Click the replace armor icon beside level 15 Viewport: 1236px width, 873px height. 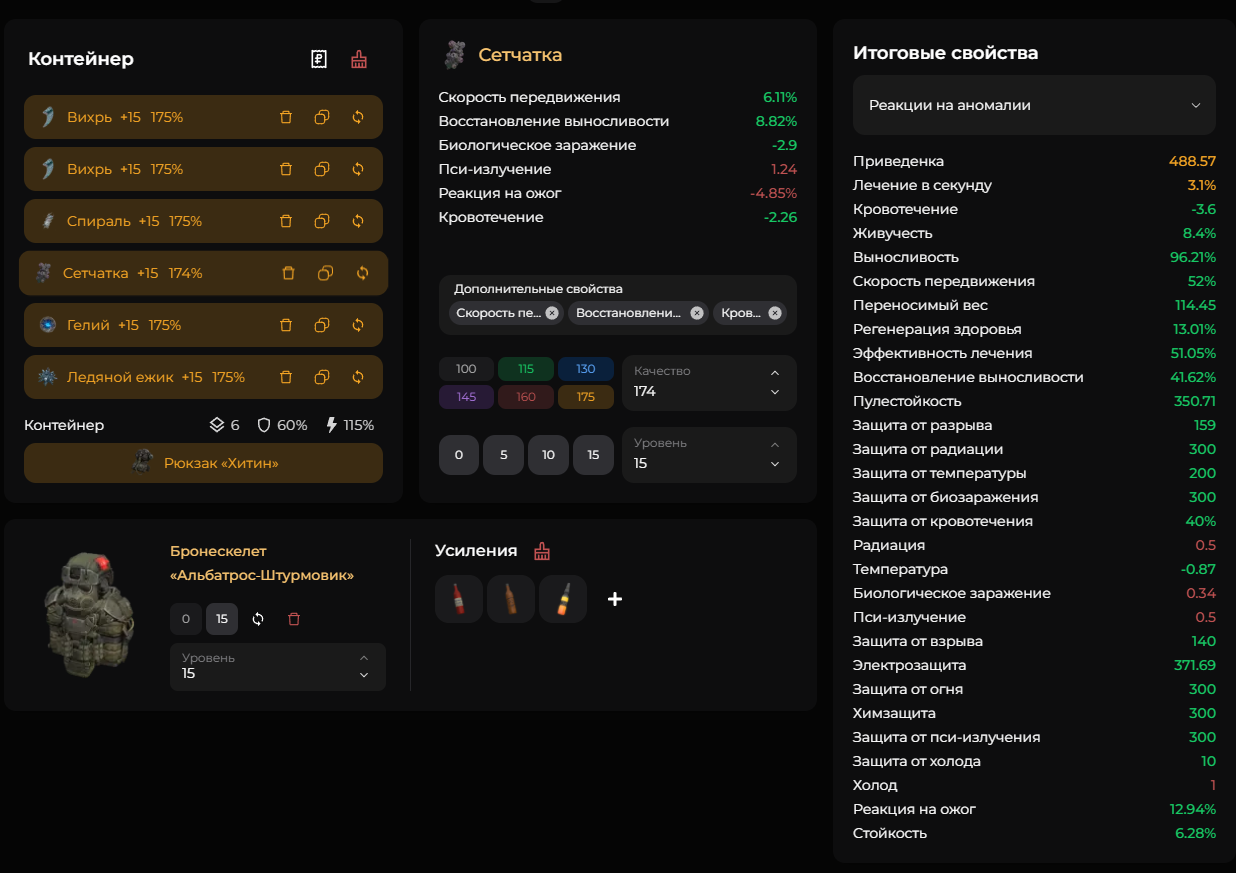258,619
